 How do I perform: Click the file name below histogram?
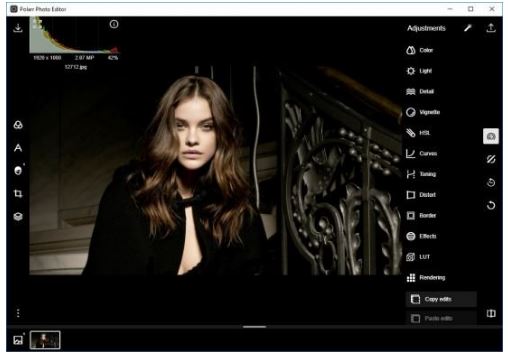76,67
